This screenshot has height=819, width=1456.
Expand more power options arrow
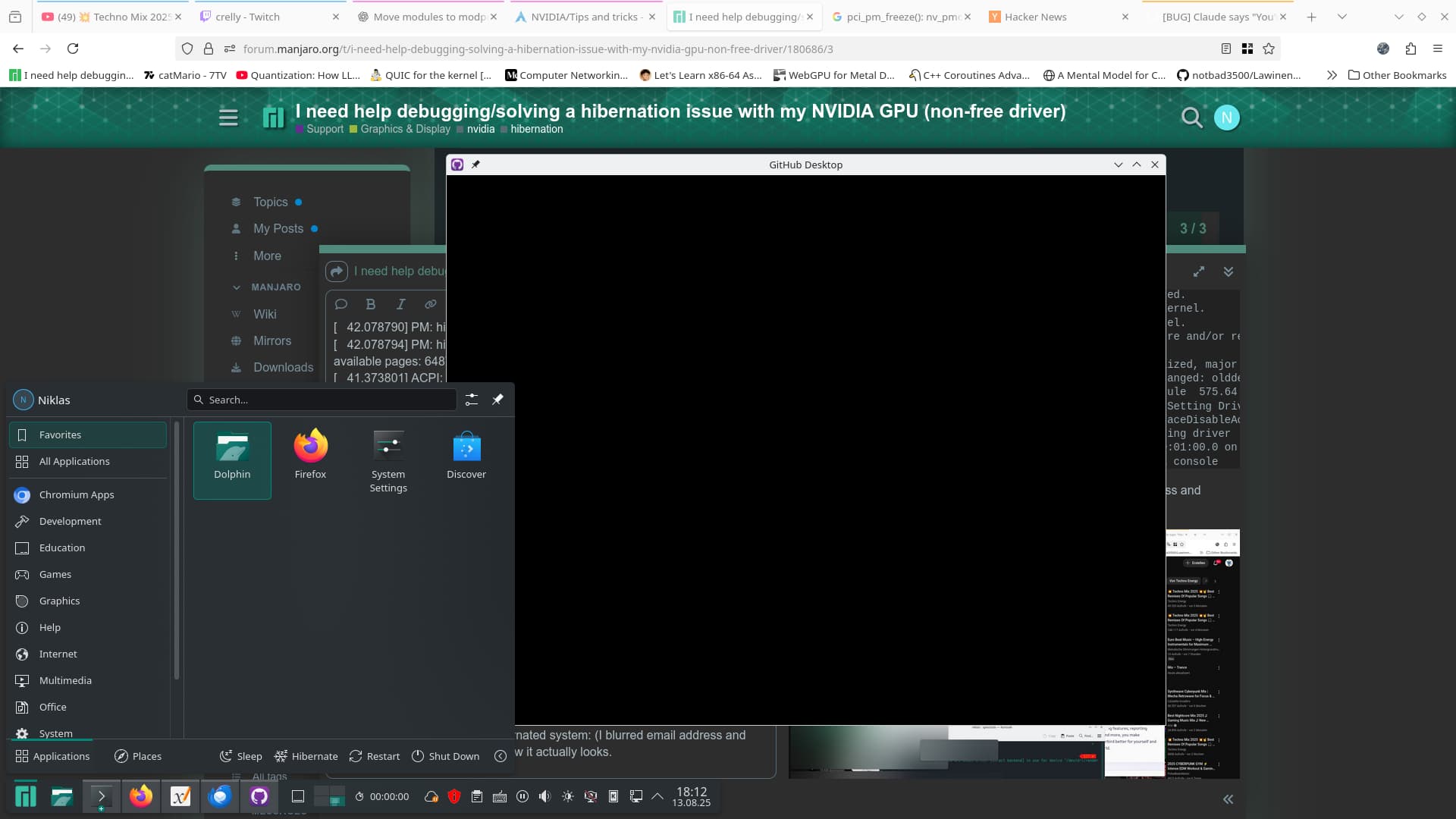click(500, 756)
